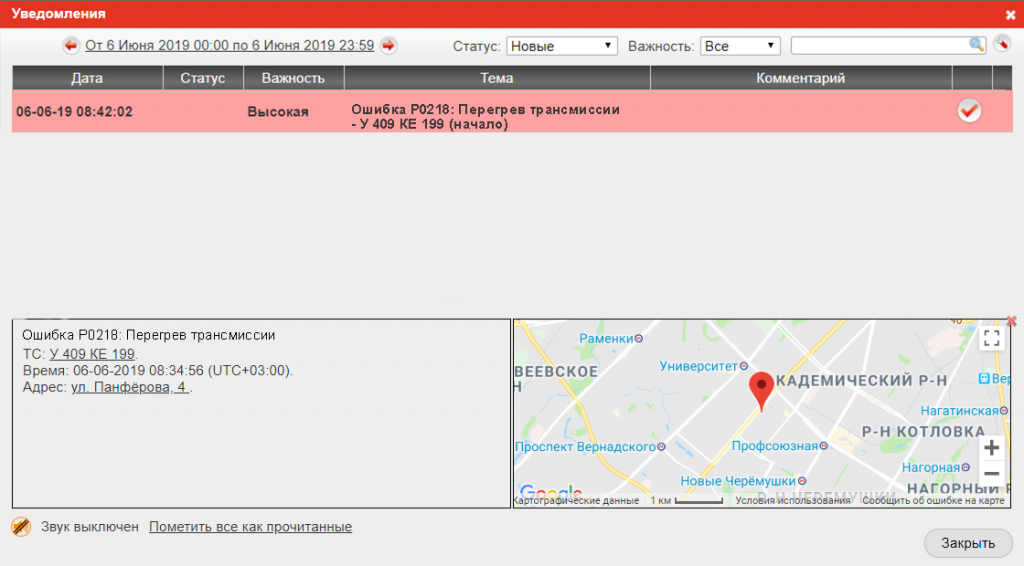Zoom out on the map
Image resolution: width=1024 pixels, height=566 pixels.
tap(991, 474)
